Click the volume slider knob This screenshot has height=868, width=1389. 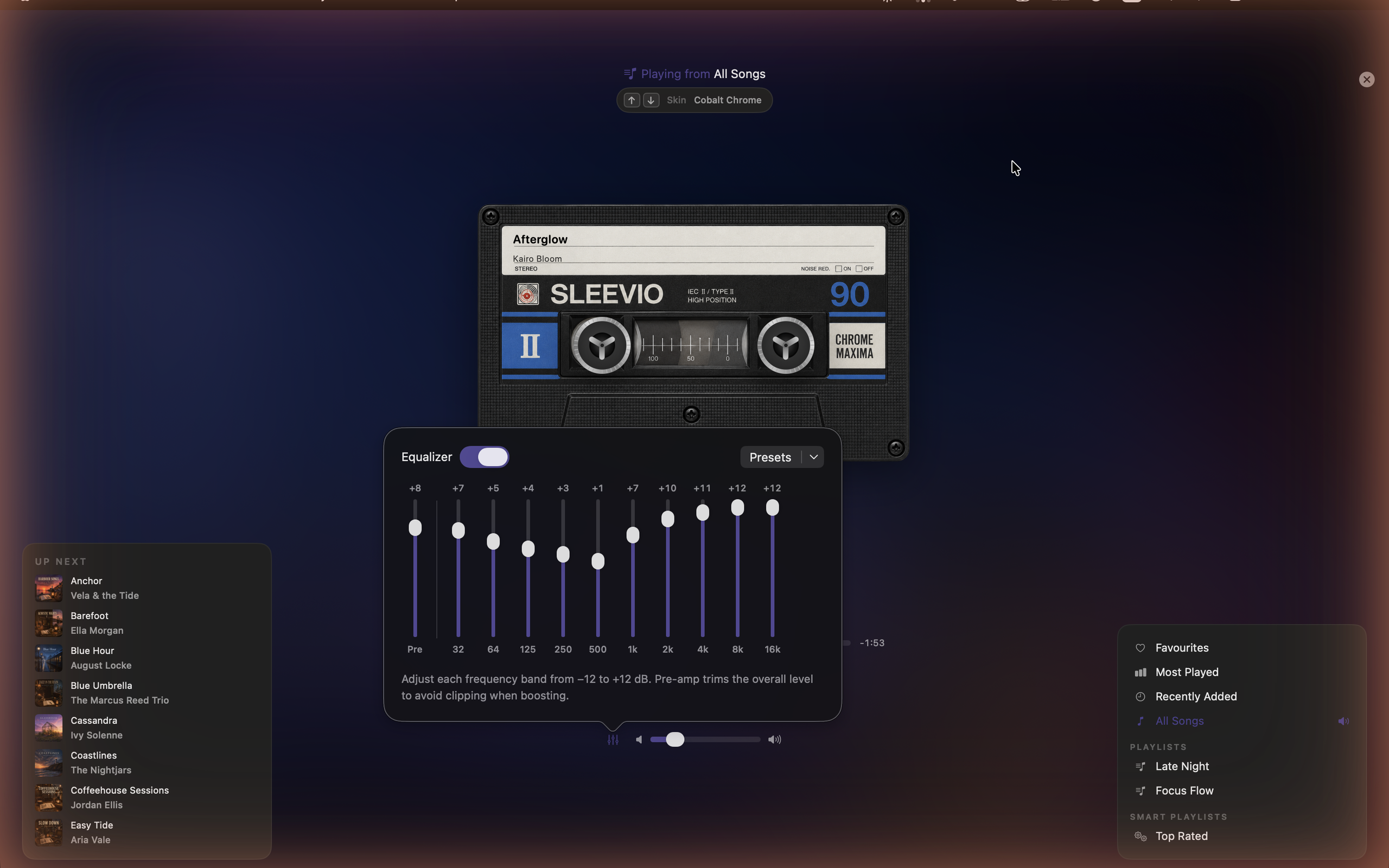675,739
